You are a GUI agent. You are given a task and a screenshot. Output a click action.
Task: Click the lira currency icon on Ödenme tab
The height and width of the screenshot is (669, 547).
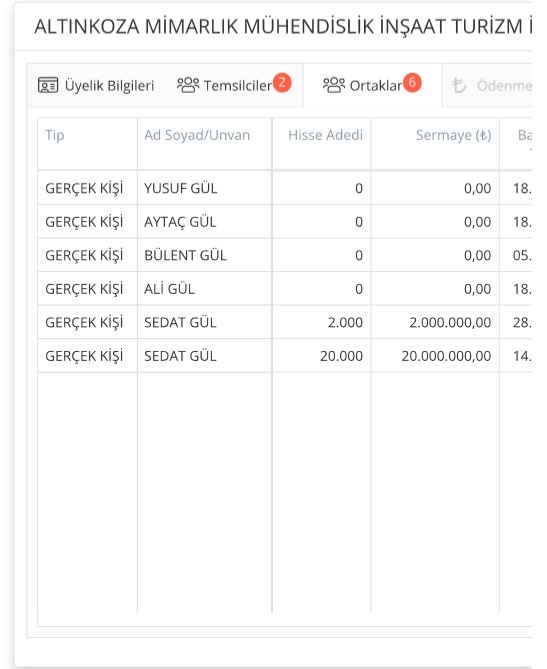click(459, 85)
